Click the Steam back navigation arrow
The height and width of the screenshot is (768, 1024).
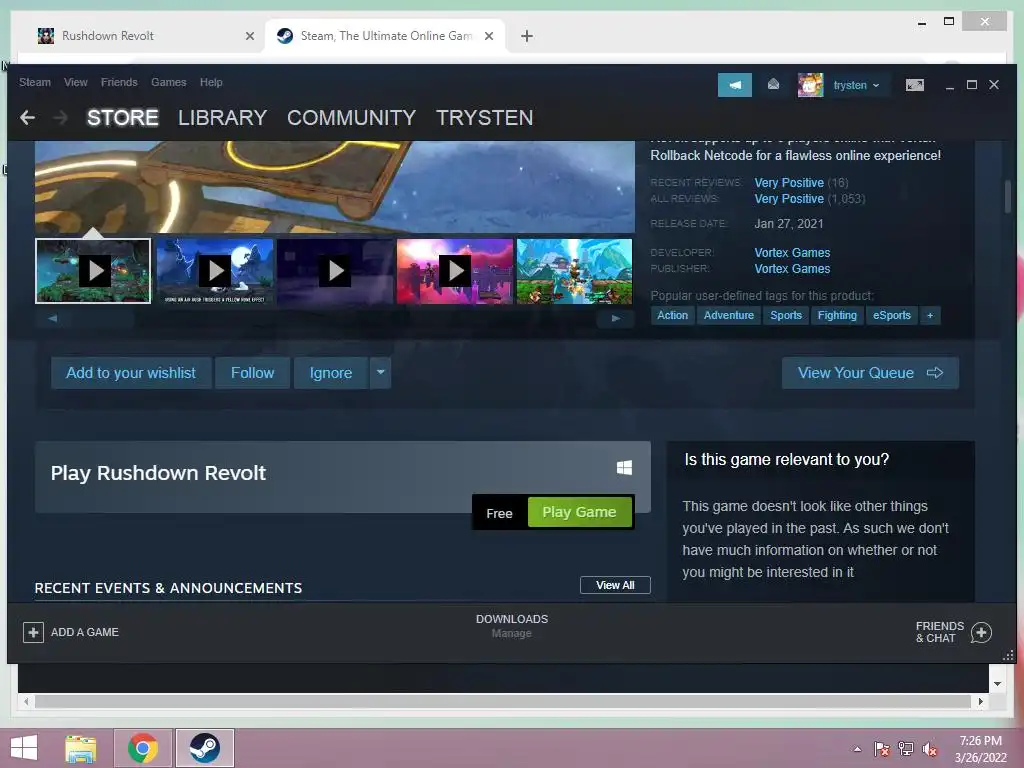click(27, 118)
